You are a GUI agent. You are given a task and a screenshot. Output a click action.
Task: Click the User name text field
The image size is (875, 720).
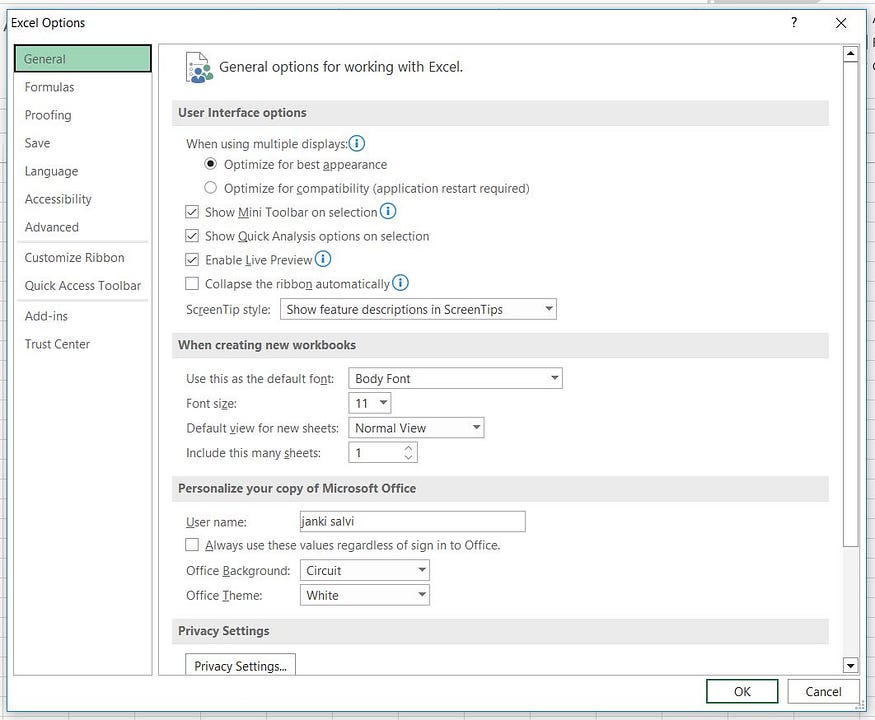[412, 521]
